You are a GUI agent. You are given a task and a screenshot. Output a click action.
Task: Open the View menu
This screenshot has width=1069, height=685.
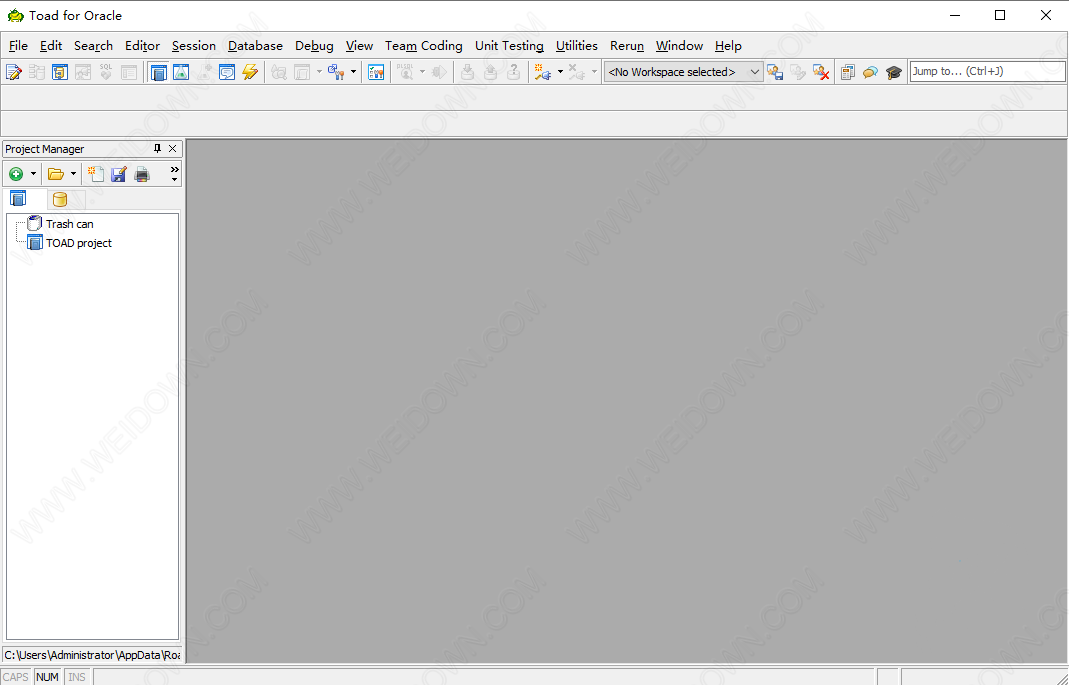pos(359,46)
